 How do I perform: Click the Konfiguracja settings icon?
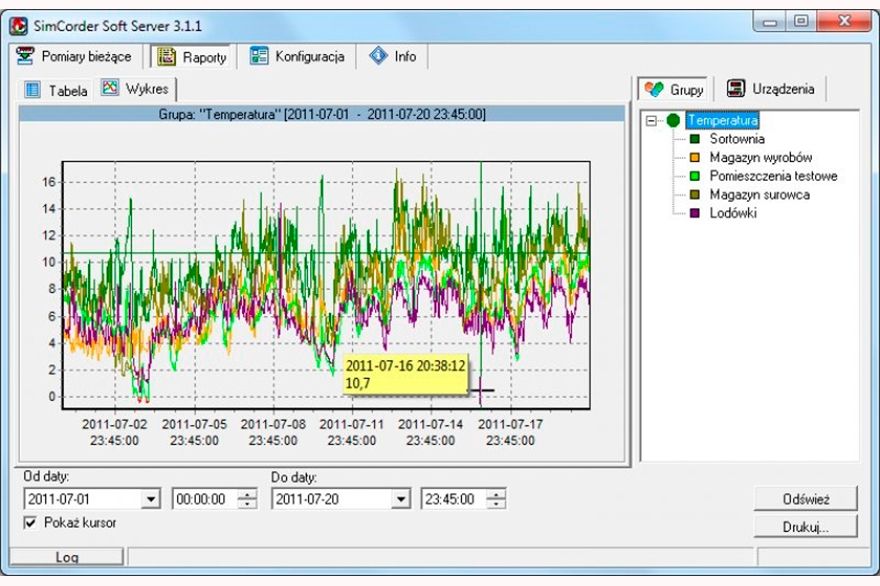259,56
